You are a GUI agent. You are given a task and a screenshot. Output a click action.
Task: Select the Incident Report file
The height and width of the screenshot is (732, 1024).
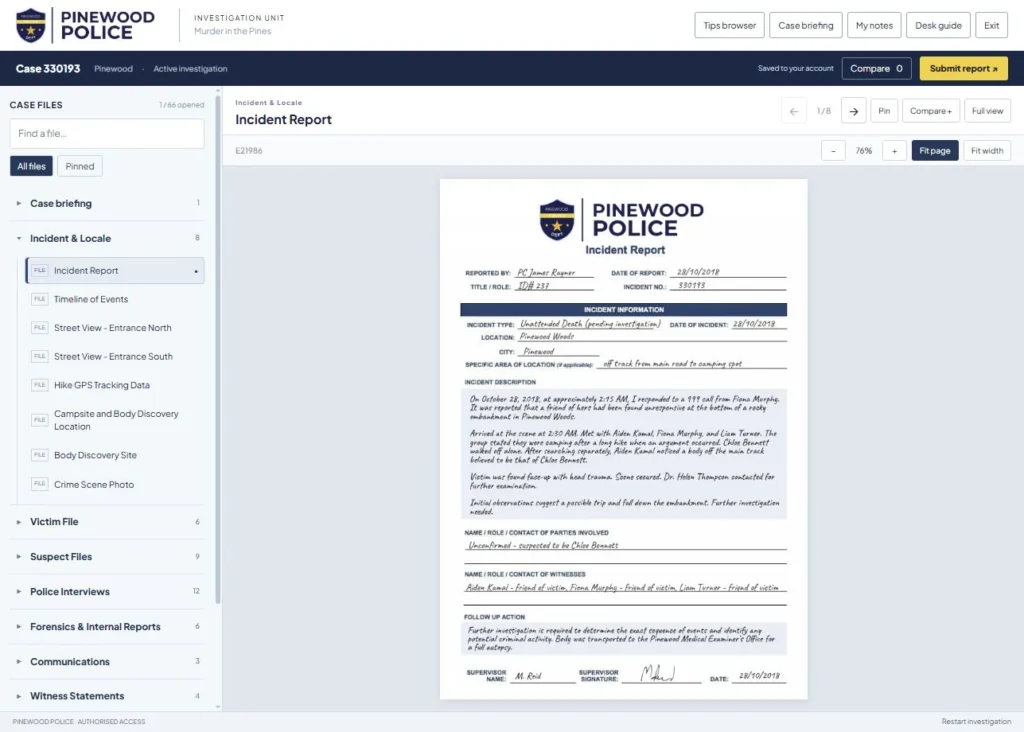tap(115, 270)
